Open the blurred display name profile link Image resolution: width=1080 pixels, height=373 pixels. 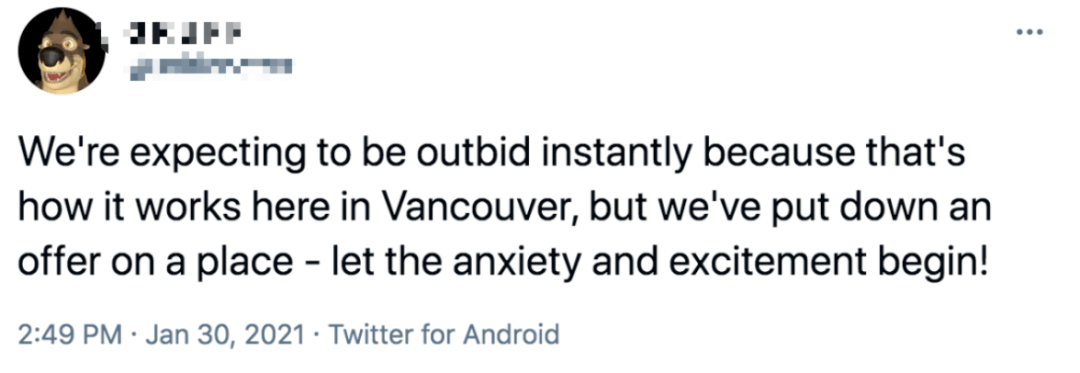click(185, 32)
